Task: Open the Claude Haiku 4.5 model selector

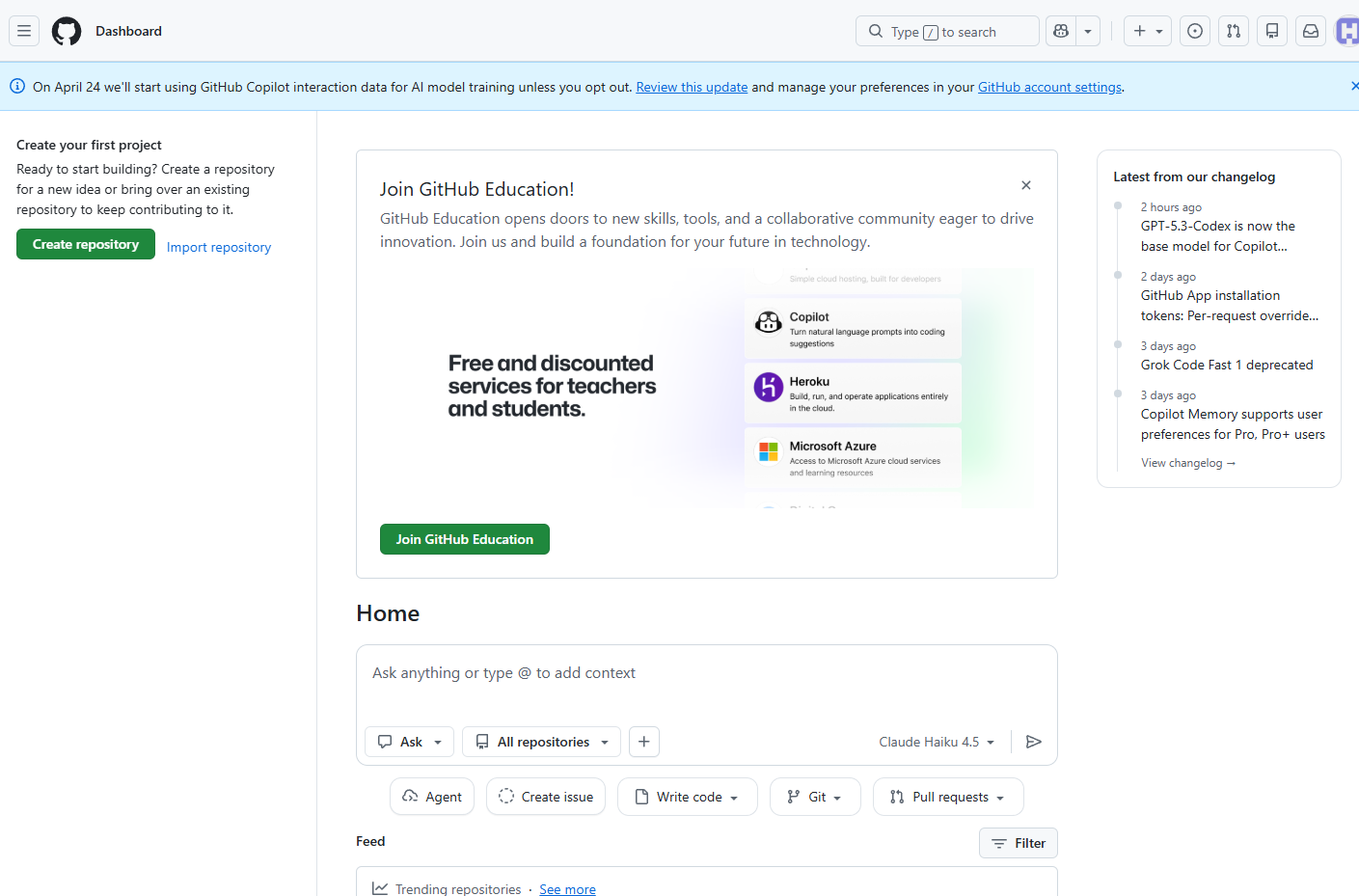Action: (x=937, y=742)
